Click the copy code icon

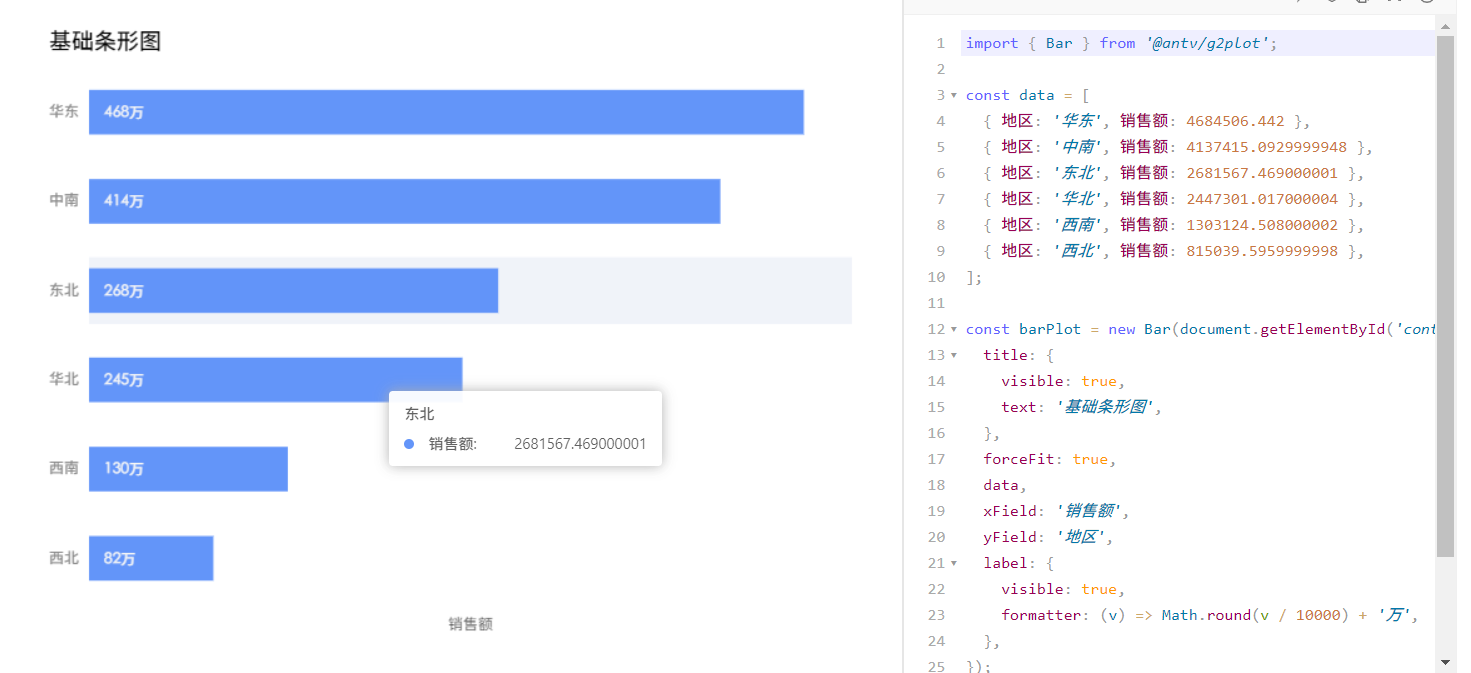click(x=1362, y=3)
